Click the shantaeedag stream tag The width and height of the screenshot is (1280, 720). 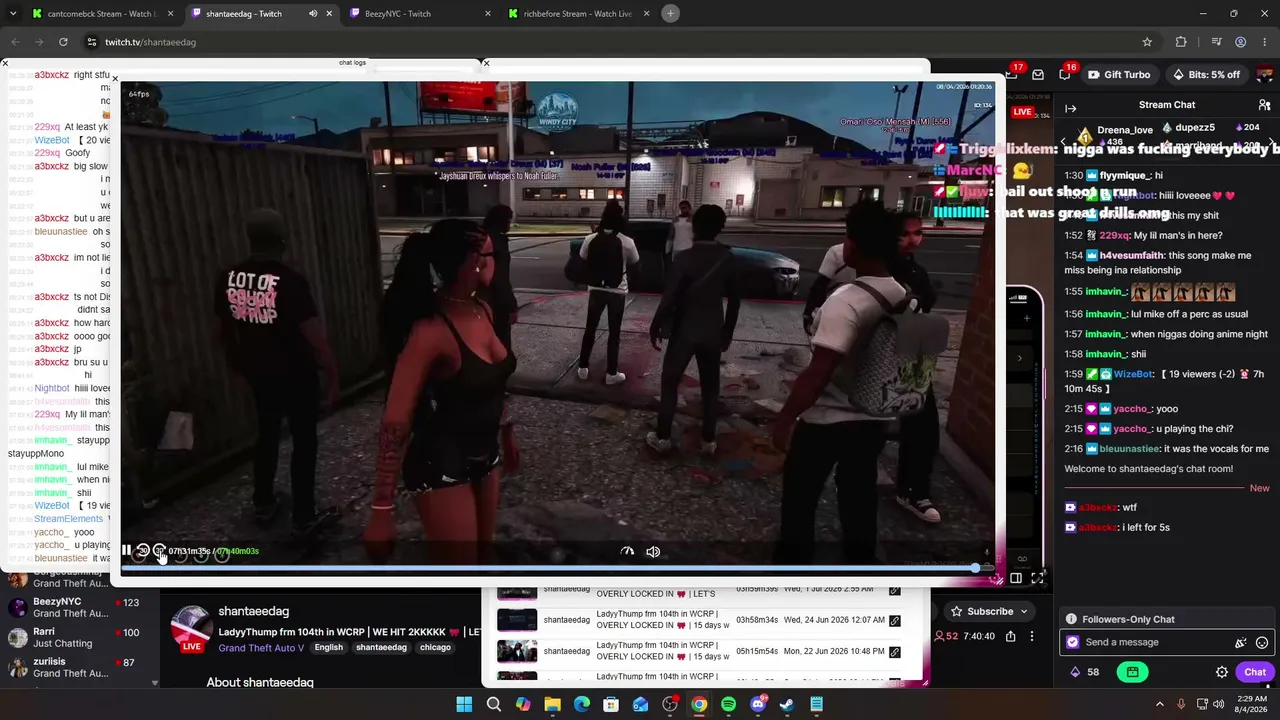click(381, 648)
